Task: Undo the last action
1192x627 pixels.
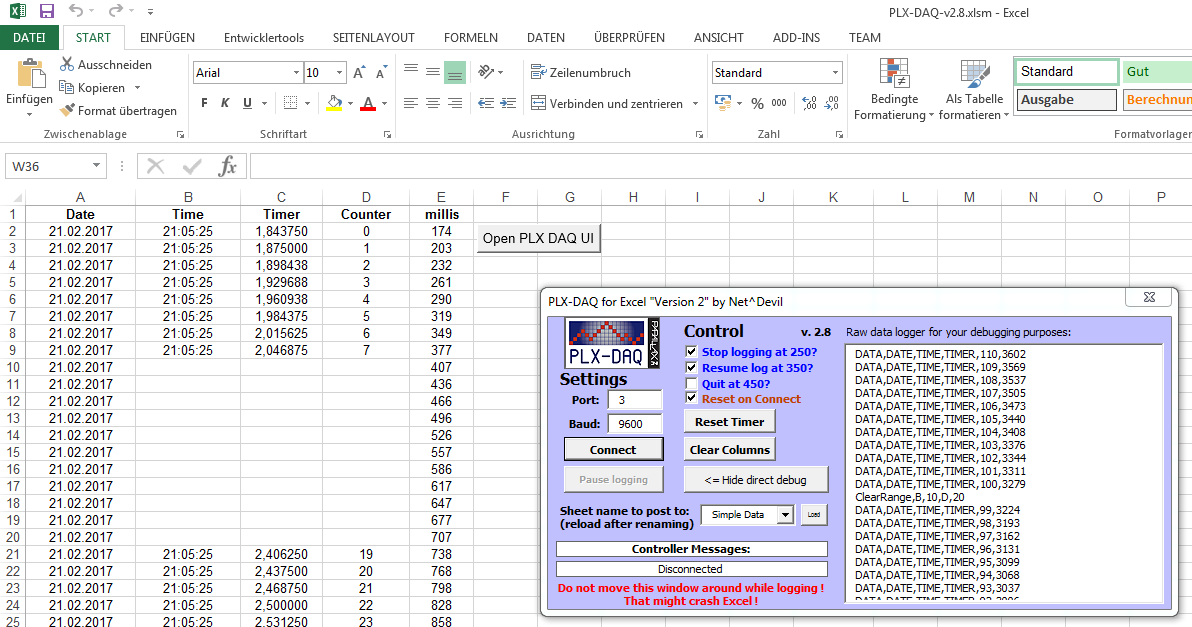Action: pyautogui.click(x=76, y=11)
